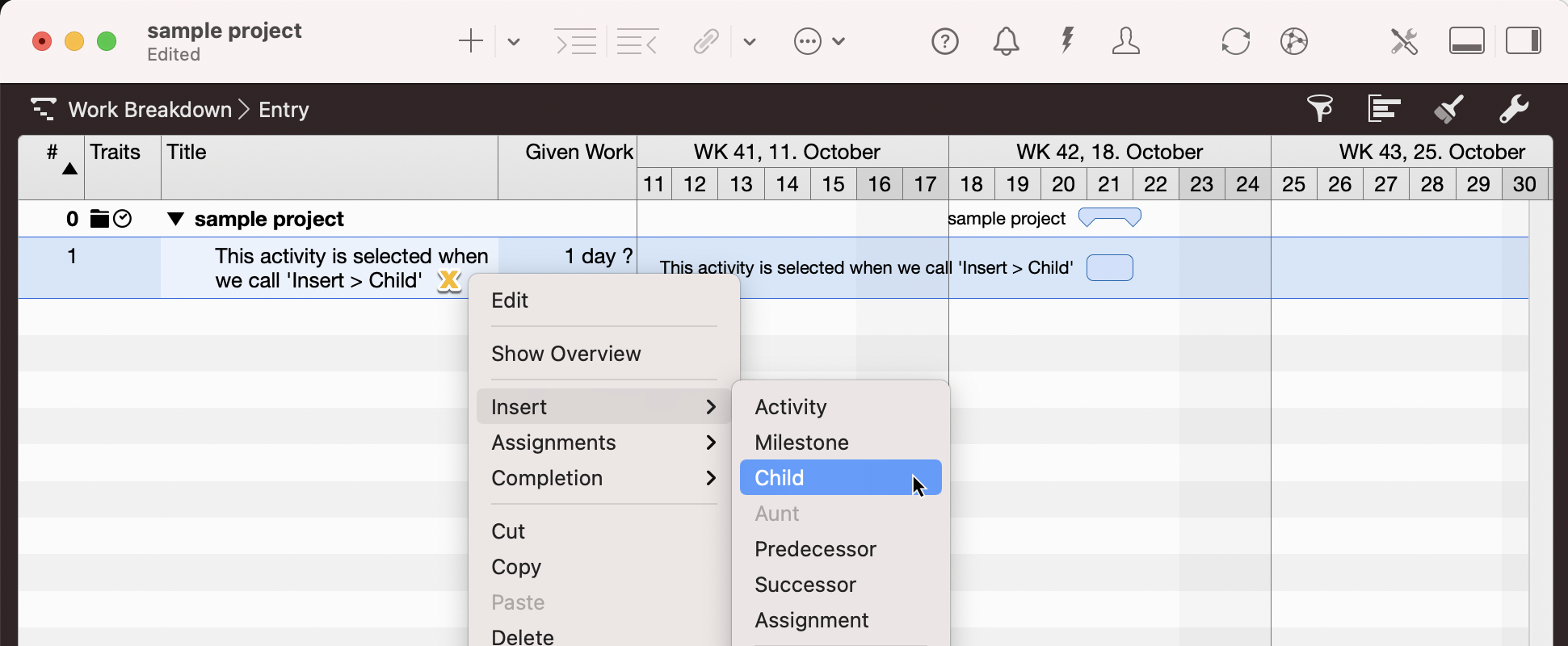
Task: Click the Work Breakdown breadcrumb
Action: pos(149,110)
